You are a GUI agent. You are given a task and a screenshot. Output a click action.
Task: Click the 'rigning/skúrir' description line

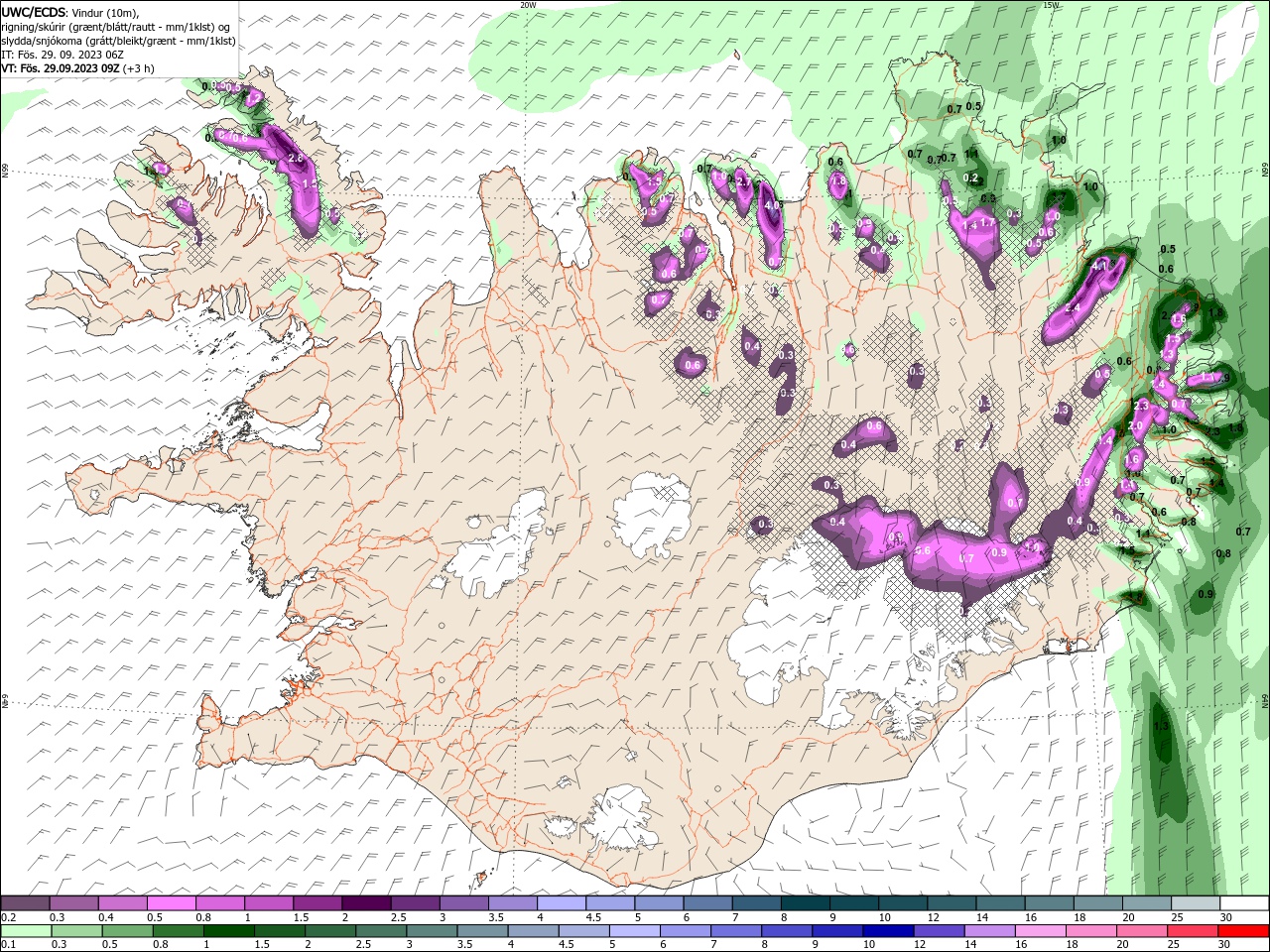tap(115, 26)
